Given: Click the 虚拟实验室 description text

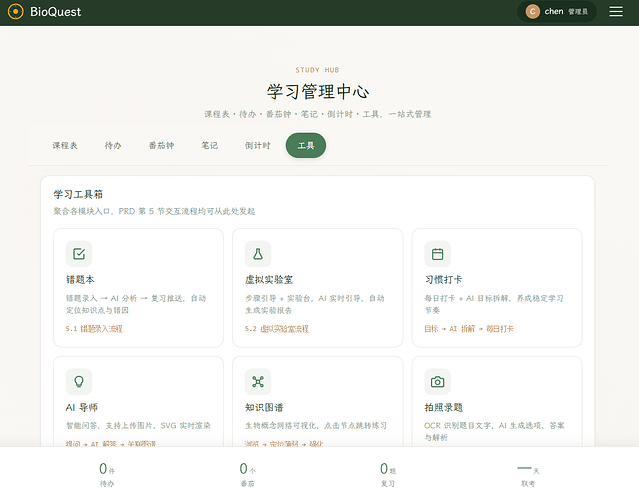Looking at the screenshot, I should [315, 304].
